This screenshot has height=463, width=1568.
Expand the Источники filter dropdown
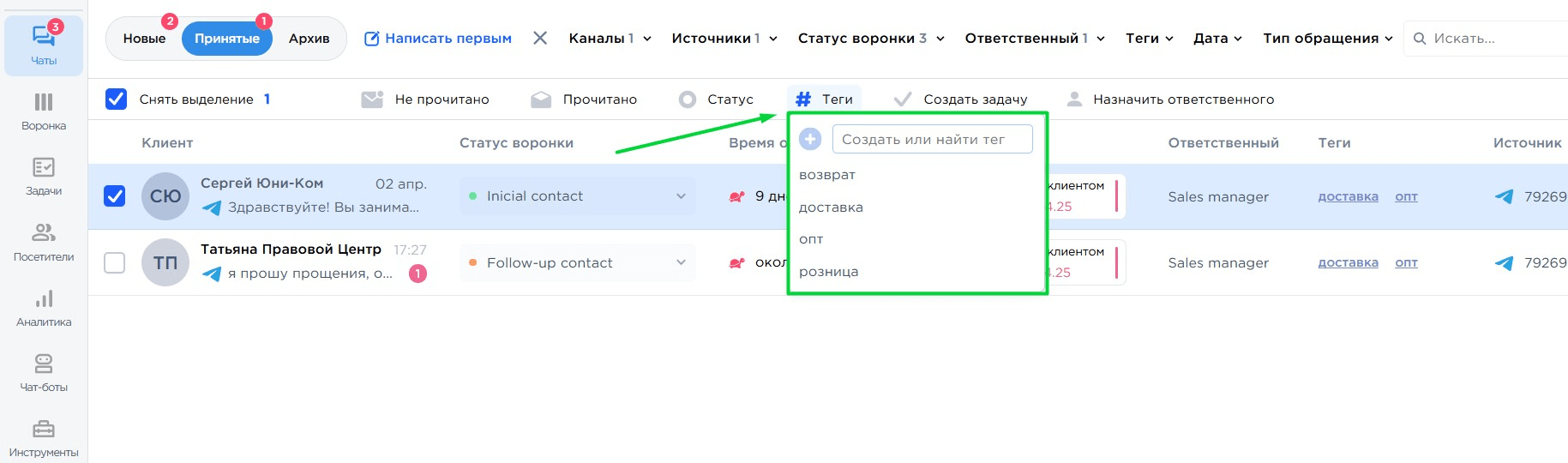(x=724, y=39)
